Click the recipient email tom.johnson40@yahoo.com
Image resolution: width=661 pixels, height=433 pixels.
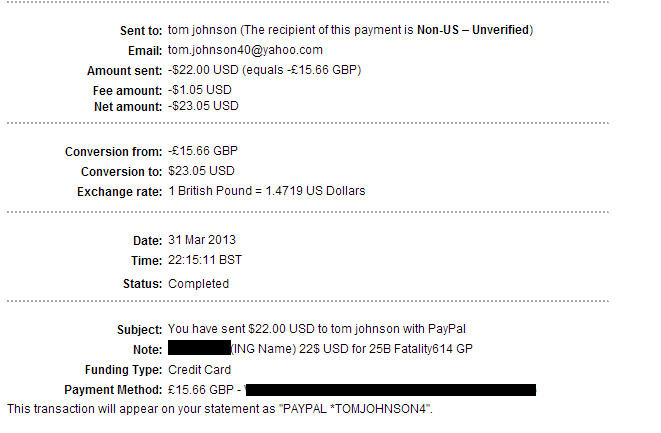245,50
